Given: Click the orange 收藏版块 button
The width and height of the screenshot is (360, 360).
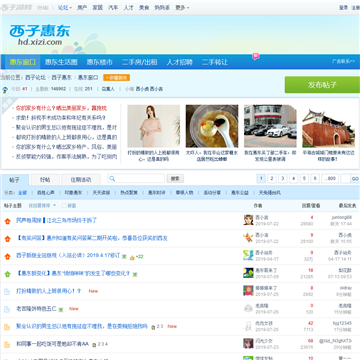Looking at the screenshot, I should pos(116,78).
